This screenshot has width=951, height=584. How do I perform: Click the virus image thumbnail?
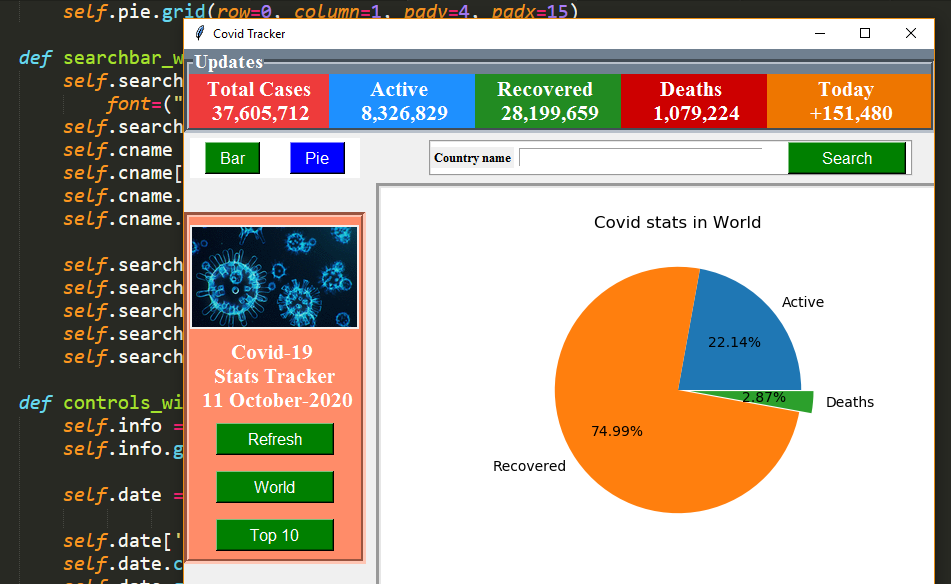click(x=273, y=276)
